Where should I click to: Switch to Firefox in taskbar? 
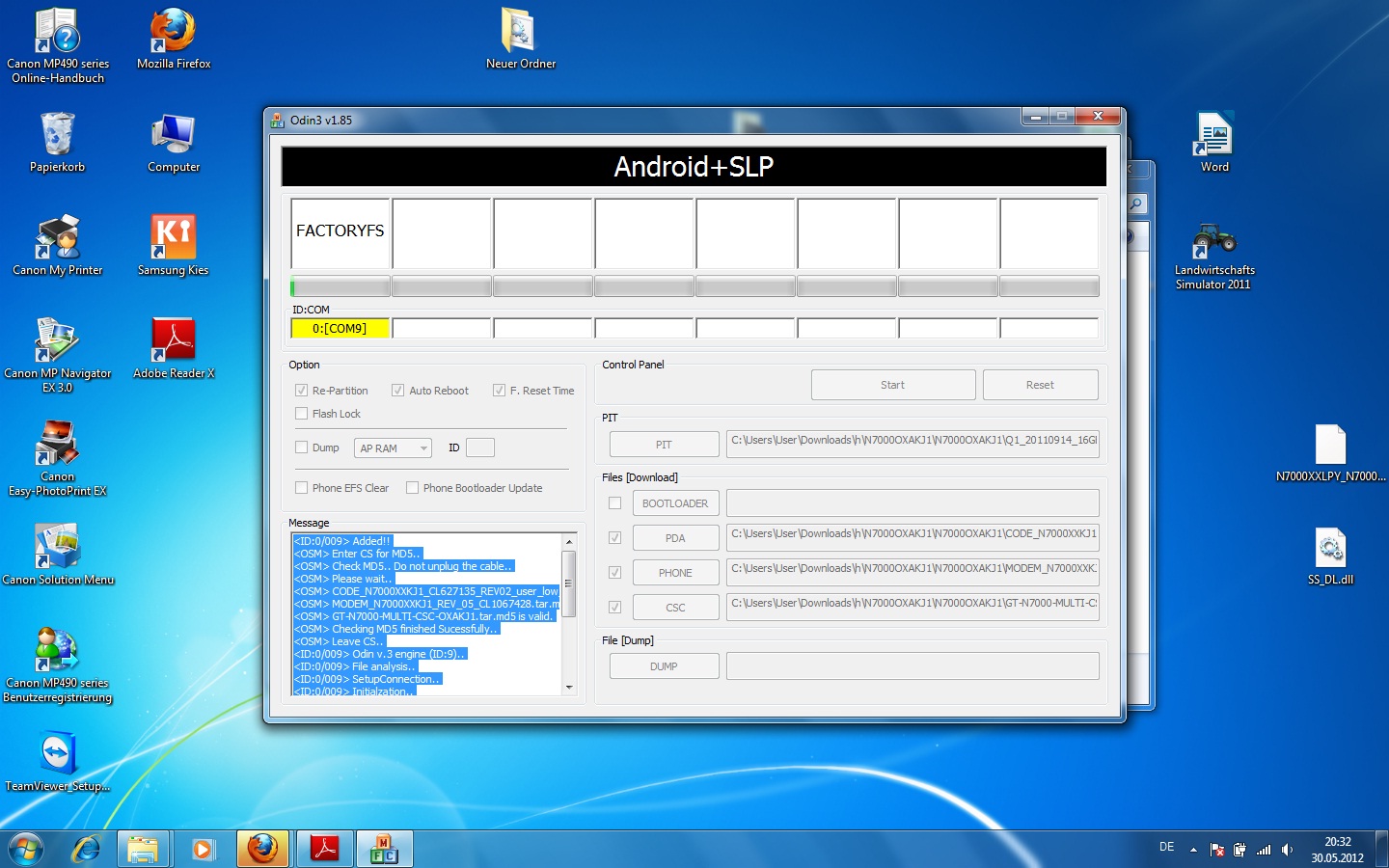point(262,849)
